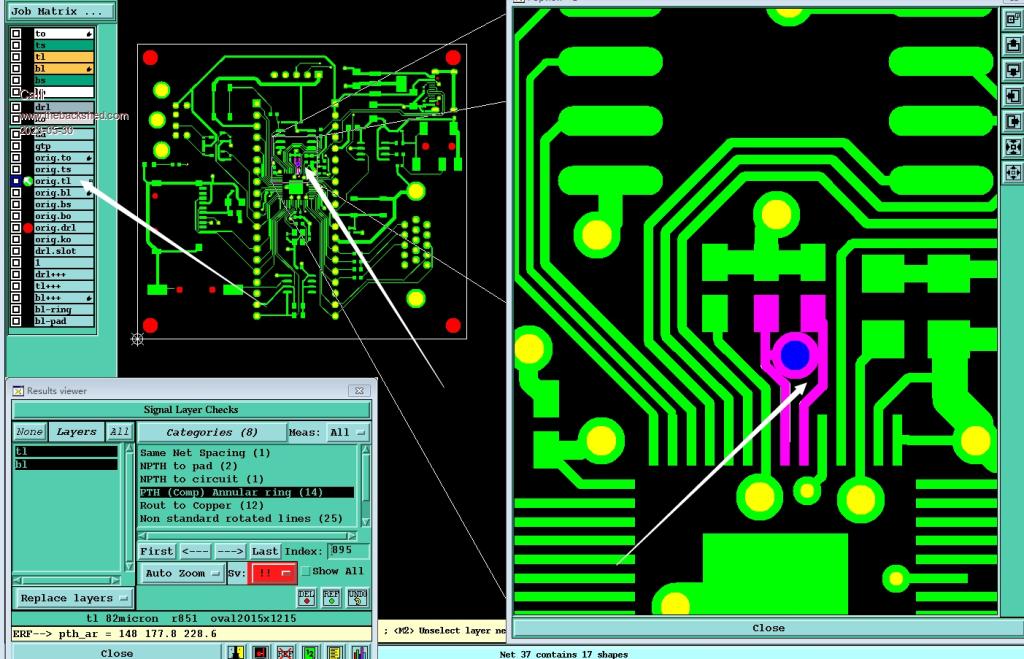1024x659 pixels.
Task: Toggle the checkbox for orig.drl layer
Action: [x=16, y=228]
